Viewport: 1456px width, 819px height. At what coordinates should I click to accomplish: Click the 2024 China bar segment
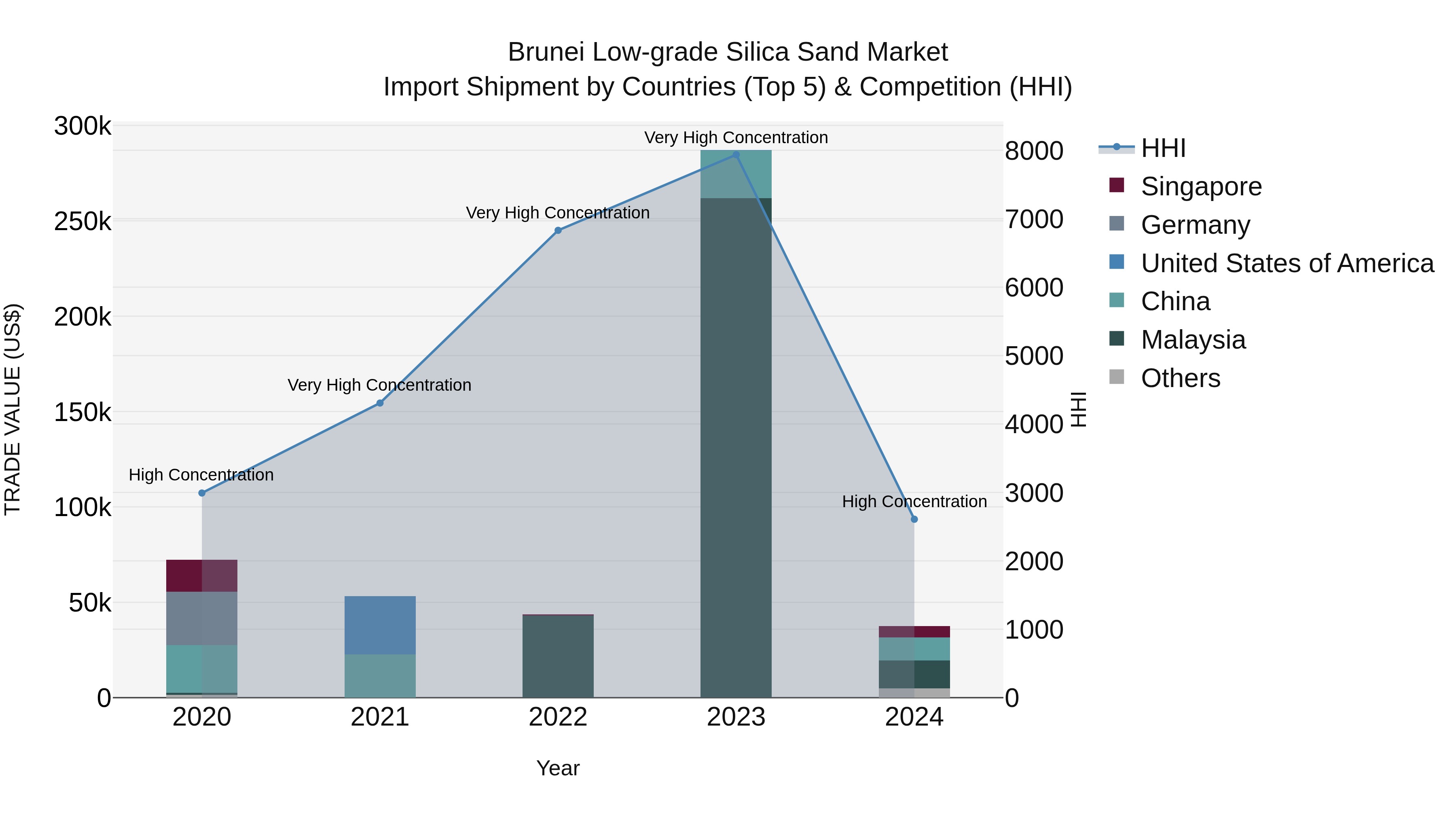point(914,649)
